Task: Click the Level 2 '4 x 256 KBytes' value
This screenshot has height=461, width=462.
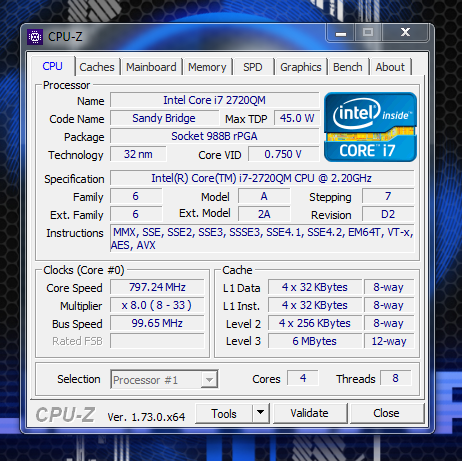Action: click(x=315, y=323)
